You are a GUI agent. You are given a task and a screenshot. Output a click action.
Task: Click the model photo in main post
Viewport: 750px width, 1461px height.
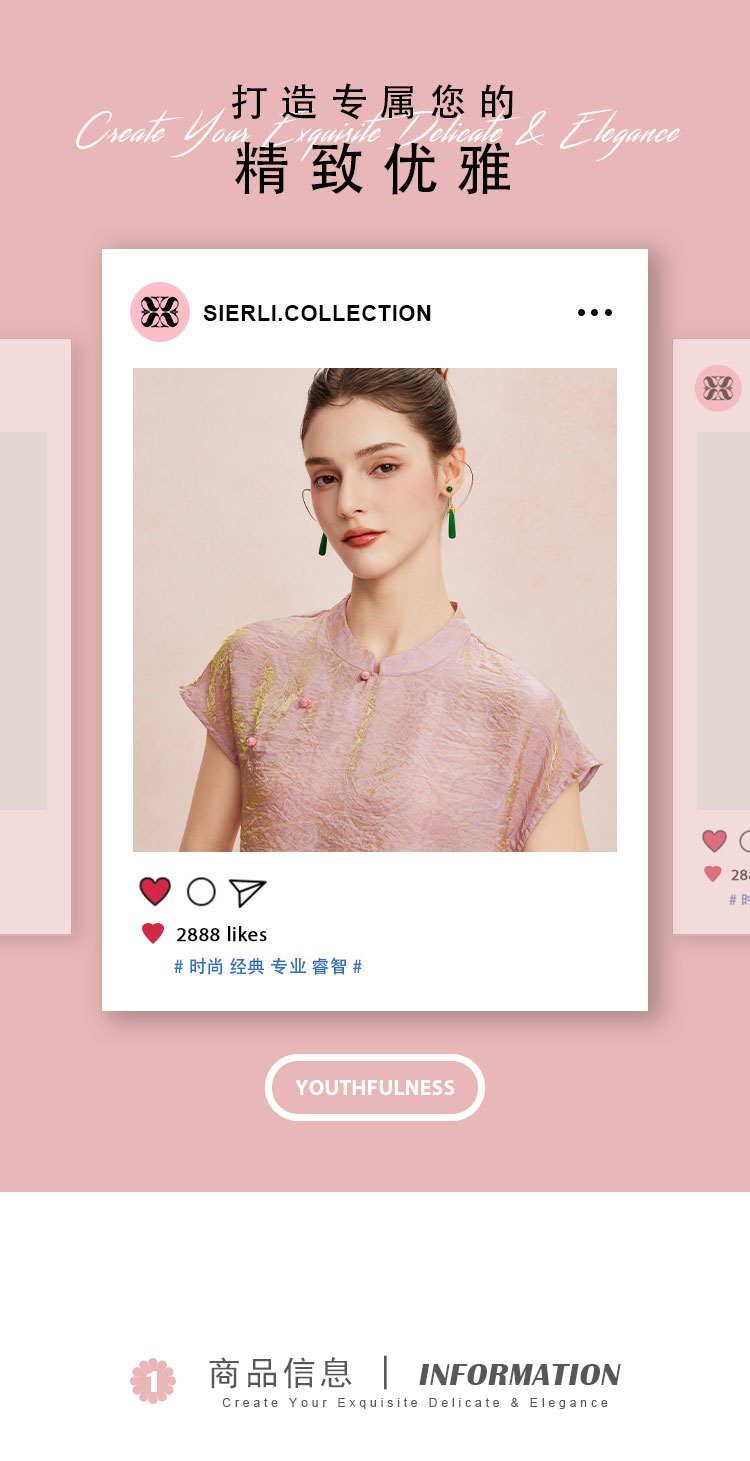[x=375, y=610]
